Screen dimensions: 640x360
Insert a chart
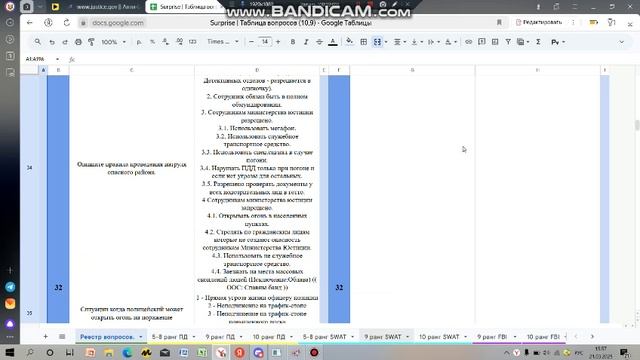495,42
